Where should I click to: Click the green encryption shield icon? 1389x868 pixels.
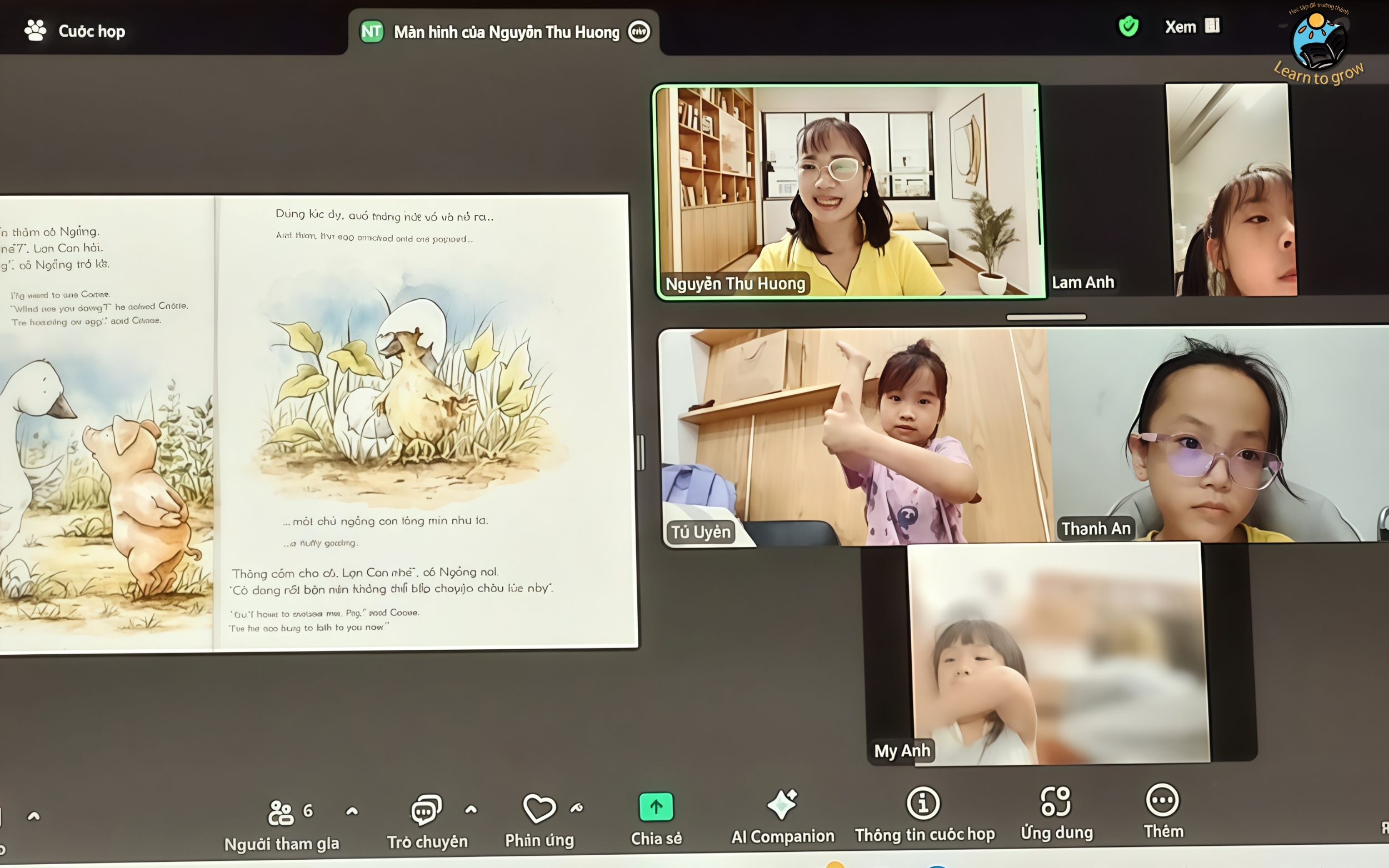point(1128,27)
